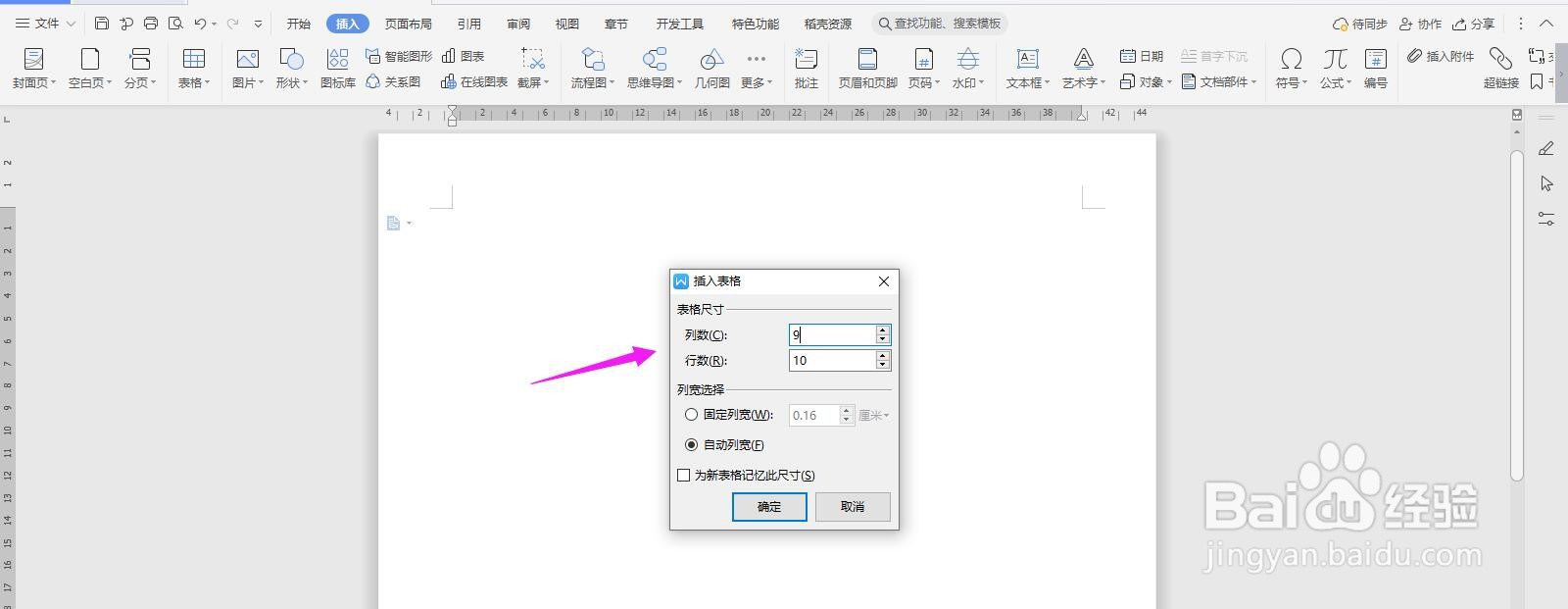Switch to the 开始 Home tab
1568x609 pixels.
299,24
